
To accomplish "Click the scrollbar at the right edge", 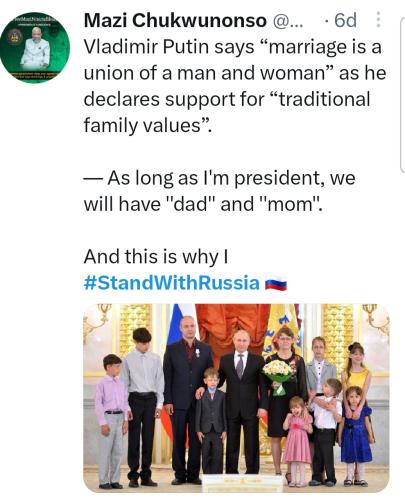I will pos(402,95).
